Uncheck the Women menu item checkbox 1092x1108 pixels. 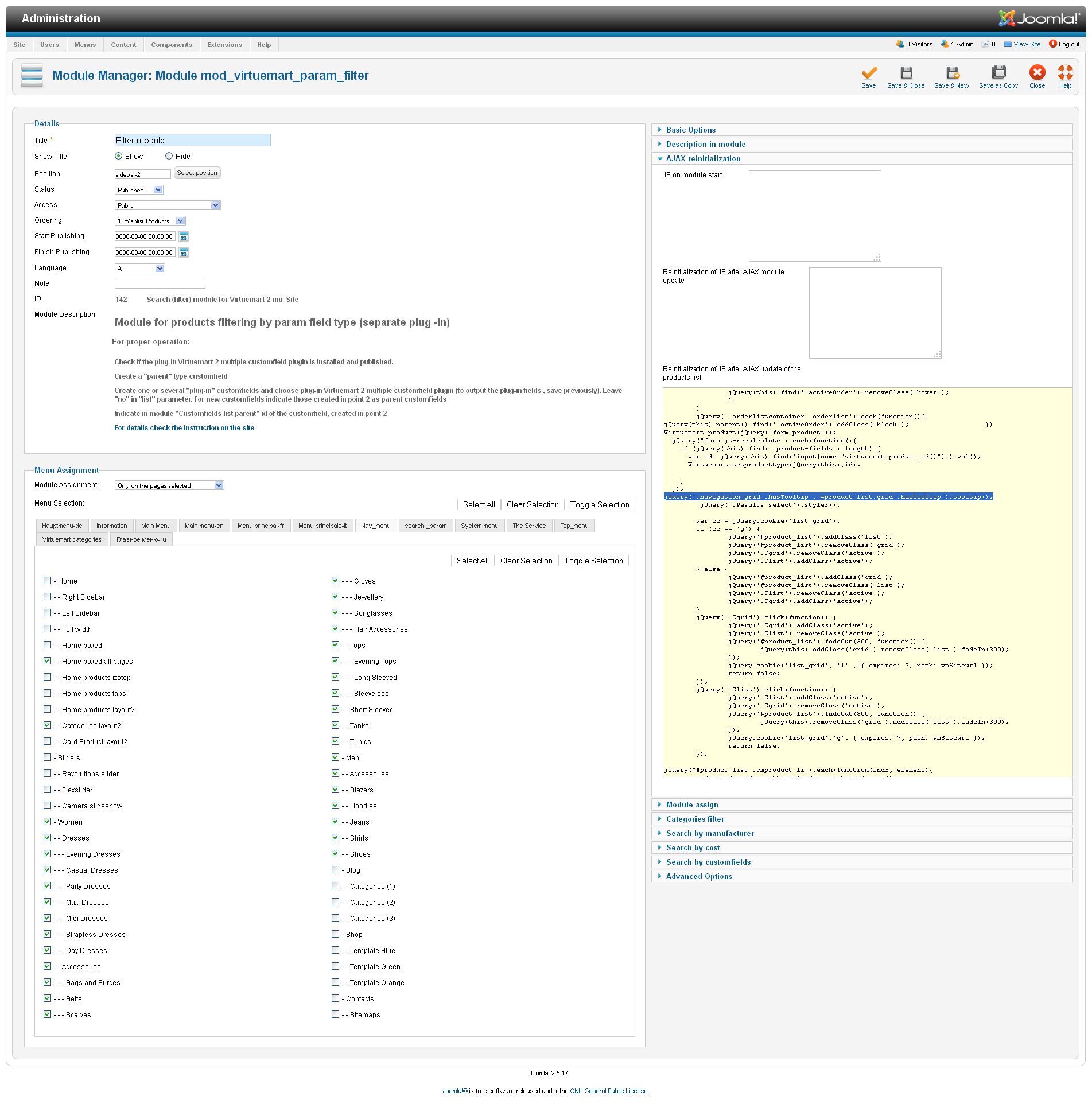pyautogui.click(x=48, y=822)
